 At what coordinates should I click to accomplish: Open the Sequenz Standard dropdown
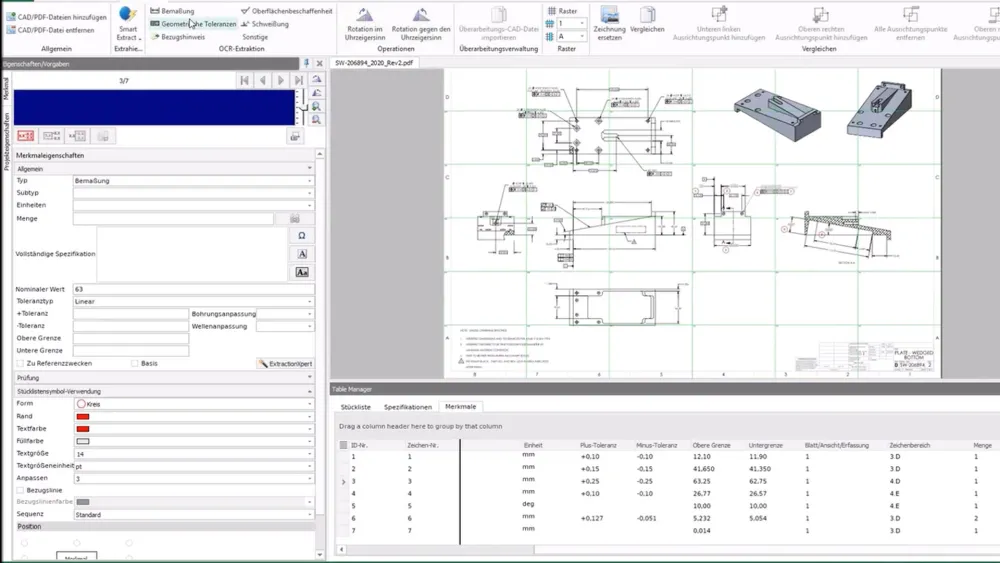click(309, 515)
